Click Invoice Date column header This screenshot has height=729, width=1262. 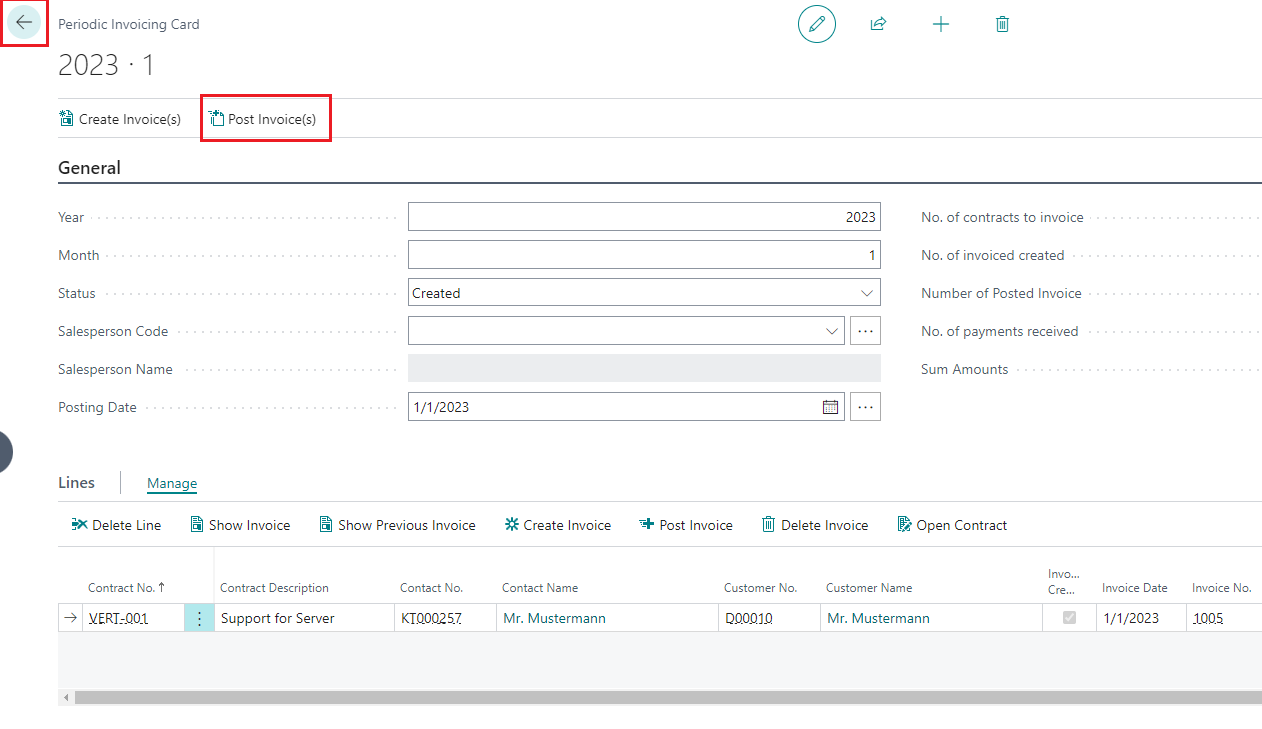tap(1134, 588)
